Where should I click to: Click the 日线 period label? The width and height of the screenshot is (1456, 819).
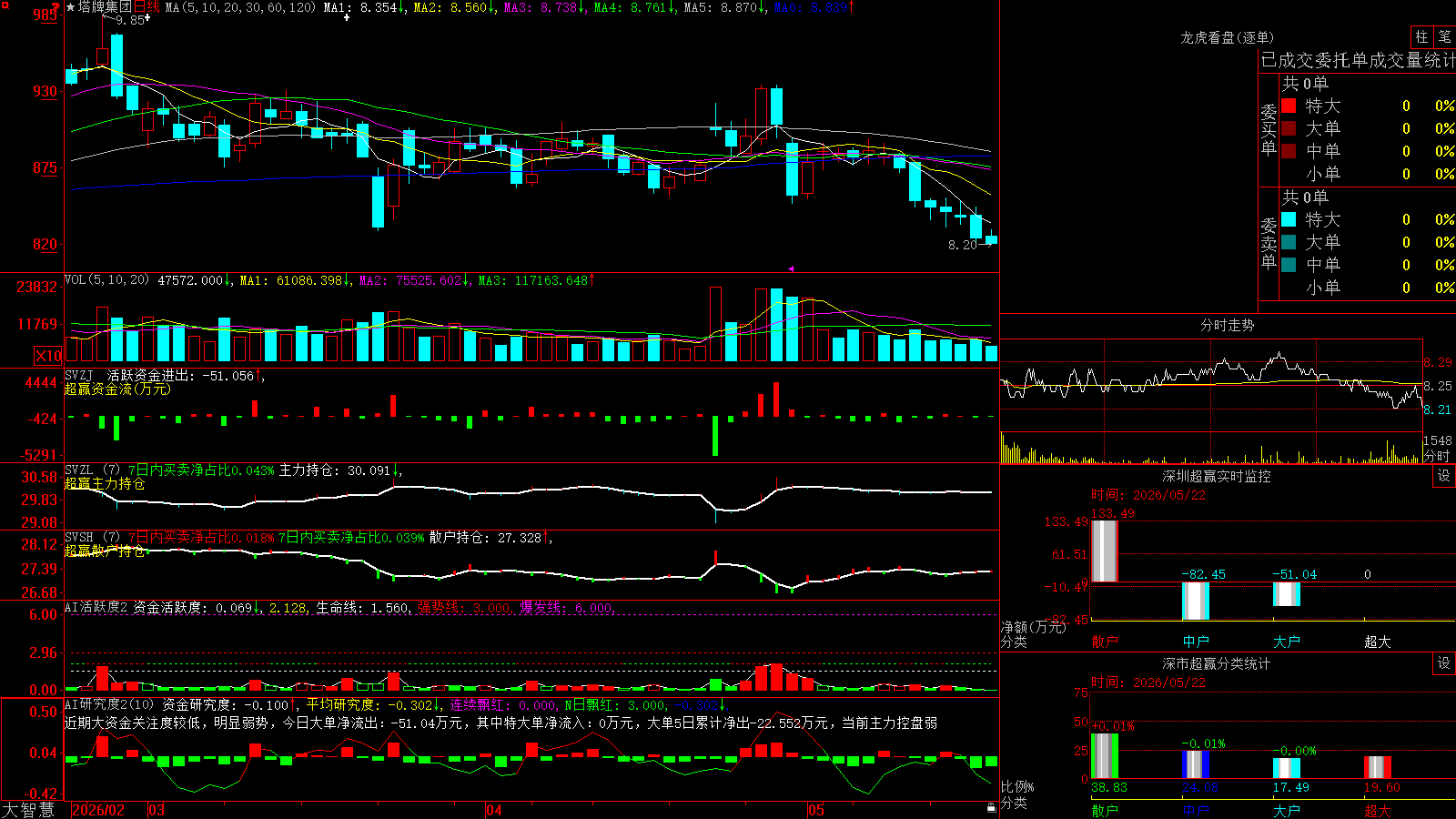coord(147,7)
